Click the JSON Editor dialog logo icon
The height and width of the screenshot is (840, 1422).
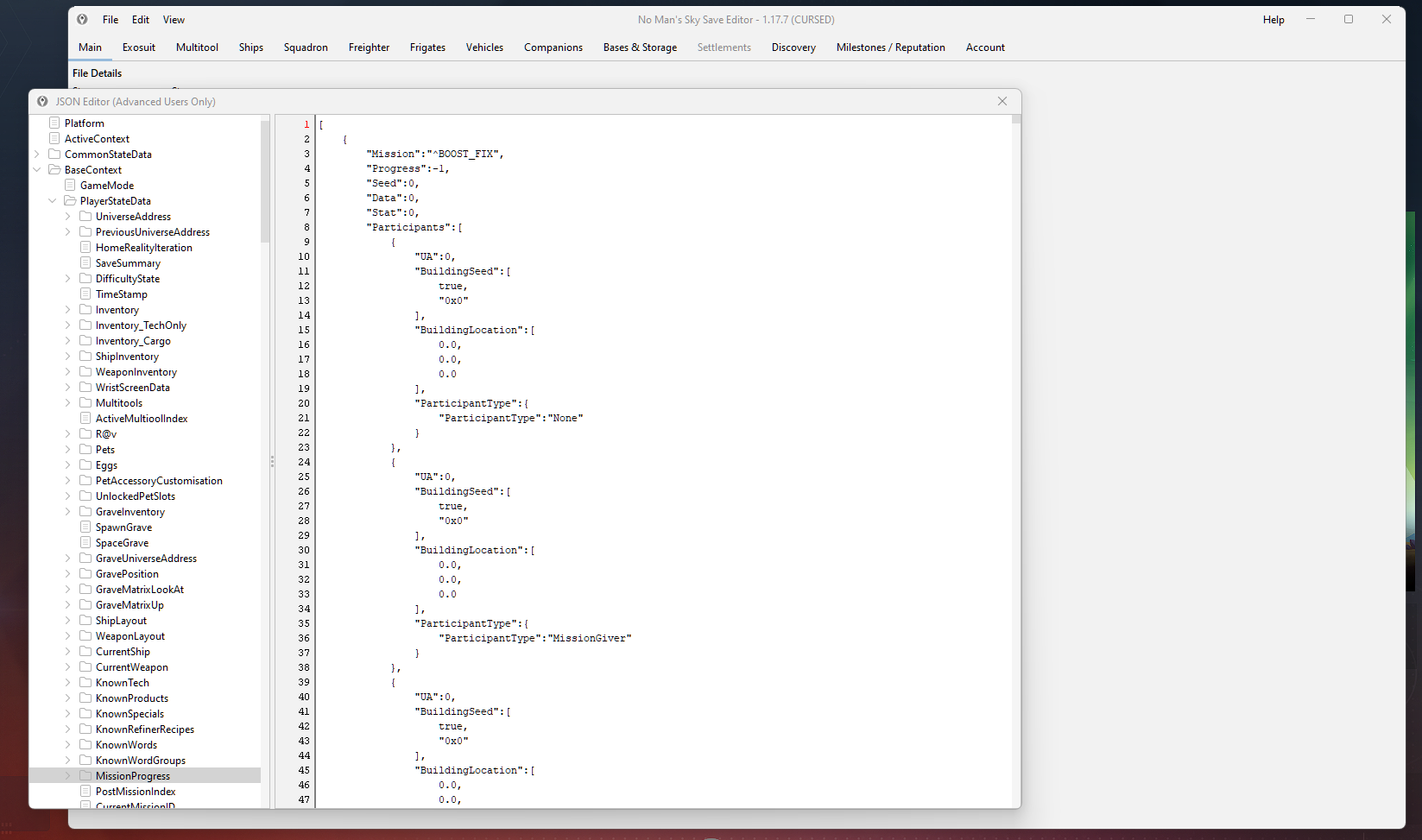click(42, 101)
